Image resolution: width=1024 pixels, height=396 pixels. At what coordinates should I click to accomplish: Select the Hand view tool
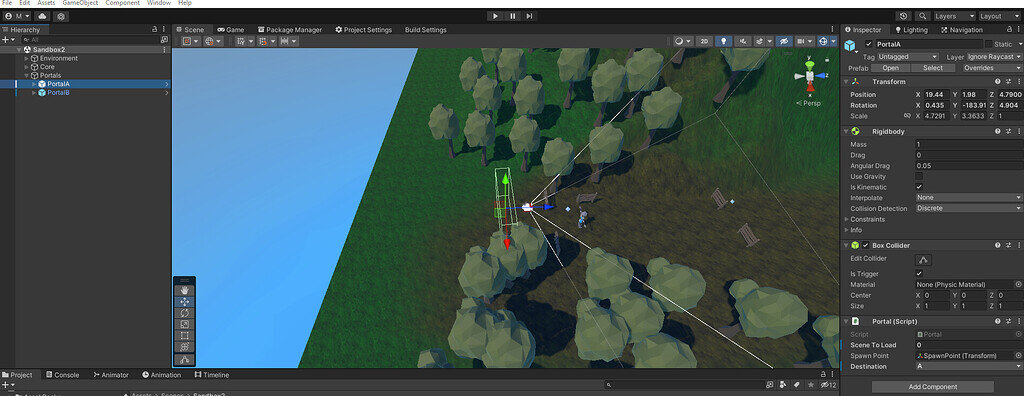coord(185,291)
